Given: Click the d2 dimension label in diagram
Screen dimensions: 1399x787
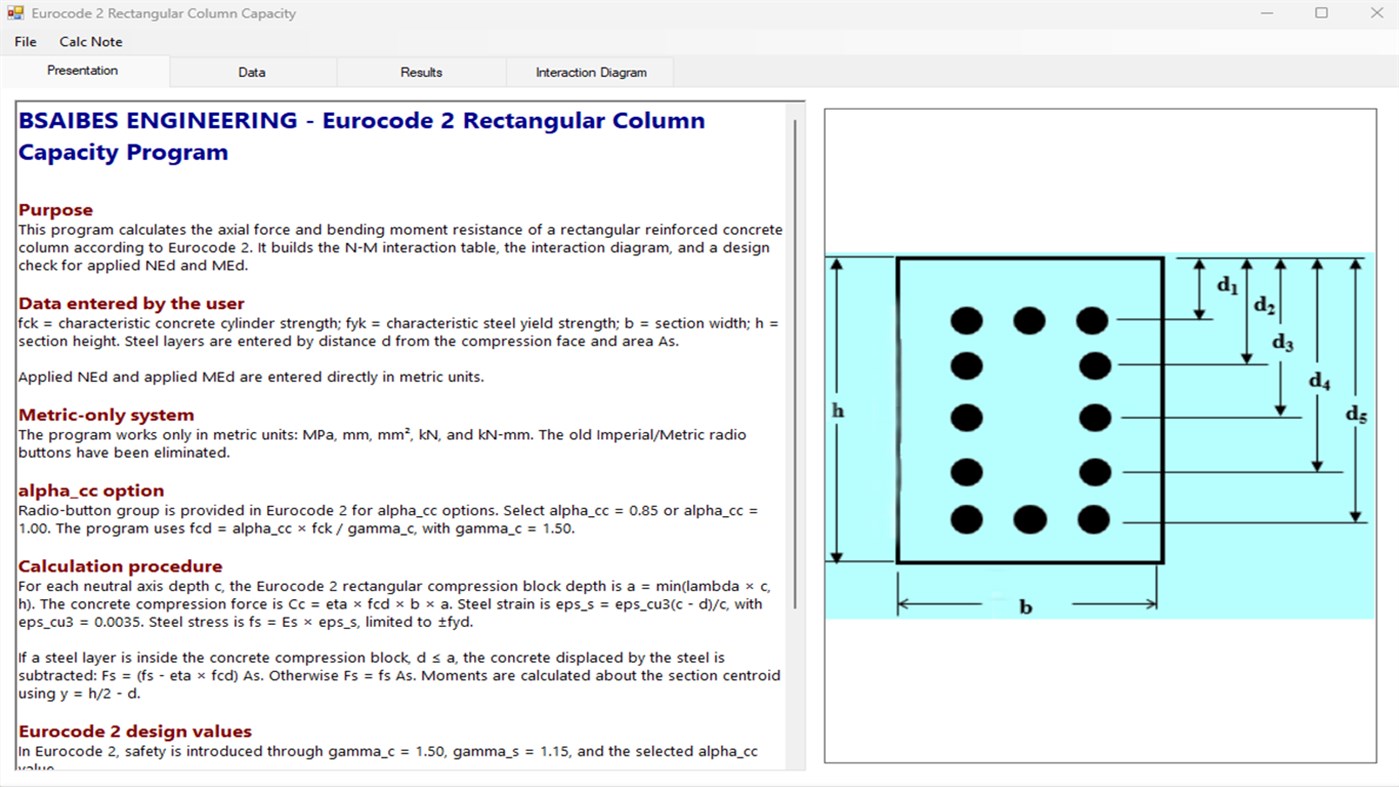Looking at the screenshot, I should (x=1265, y=305).
